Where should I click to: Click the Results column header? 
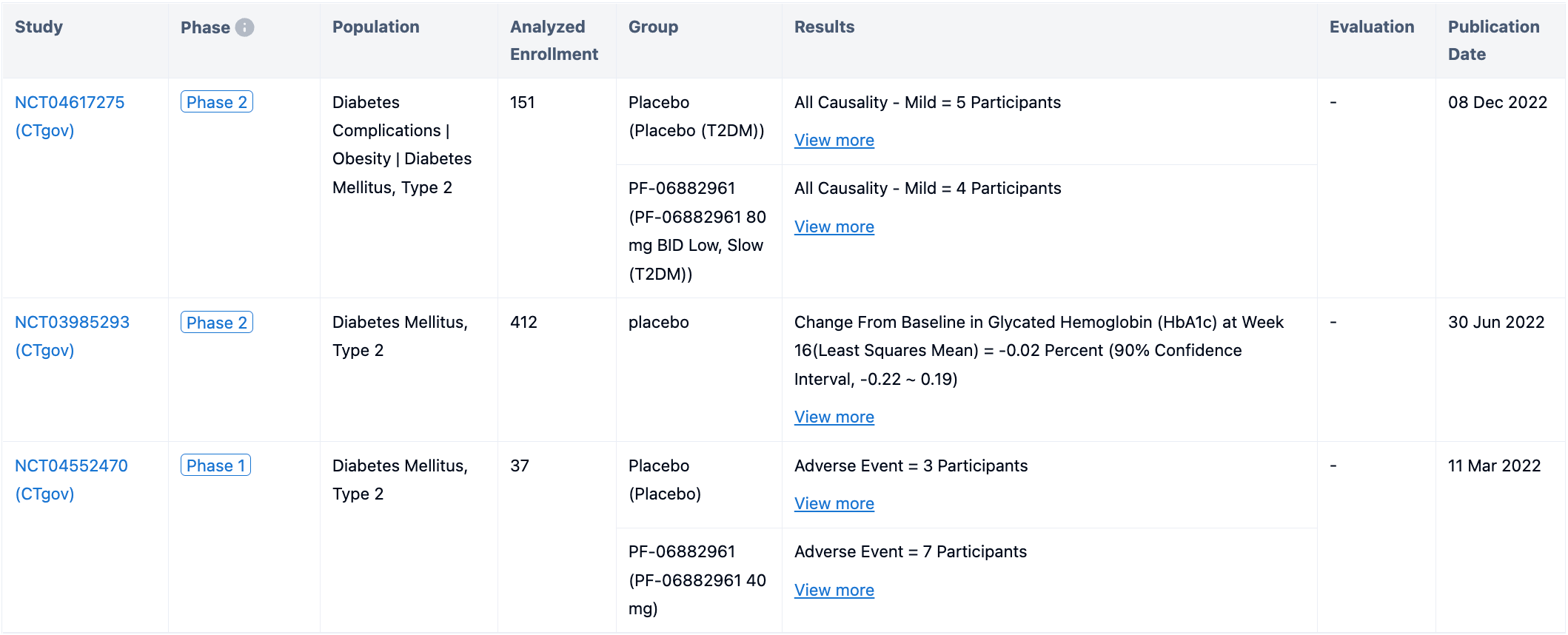point(824,27)
